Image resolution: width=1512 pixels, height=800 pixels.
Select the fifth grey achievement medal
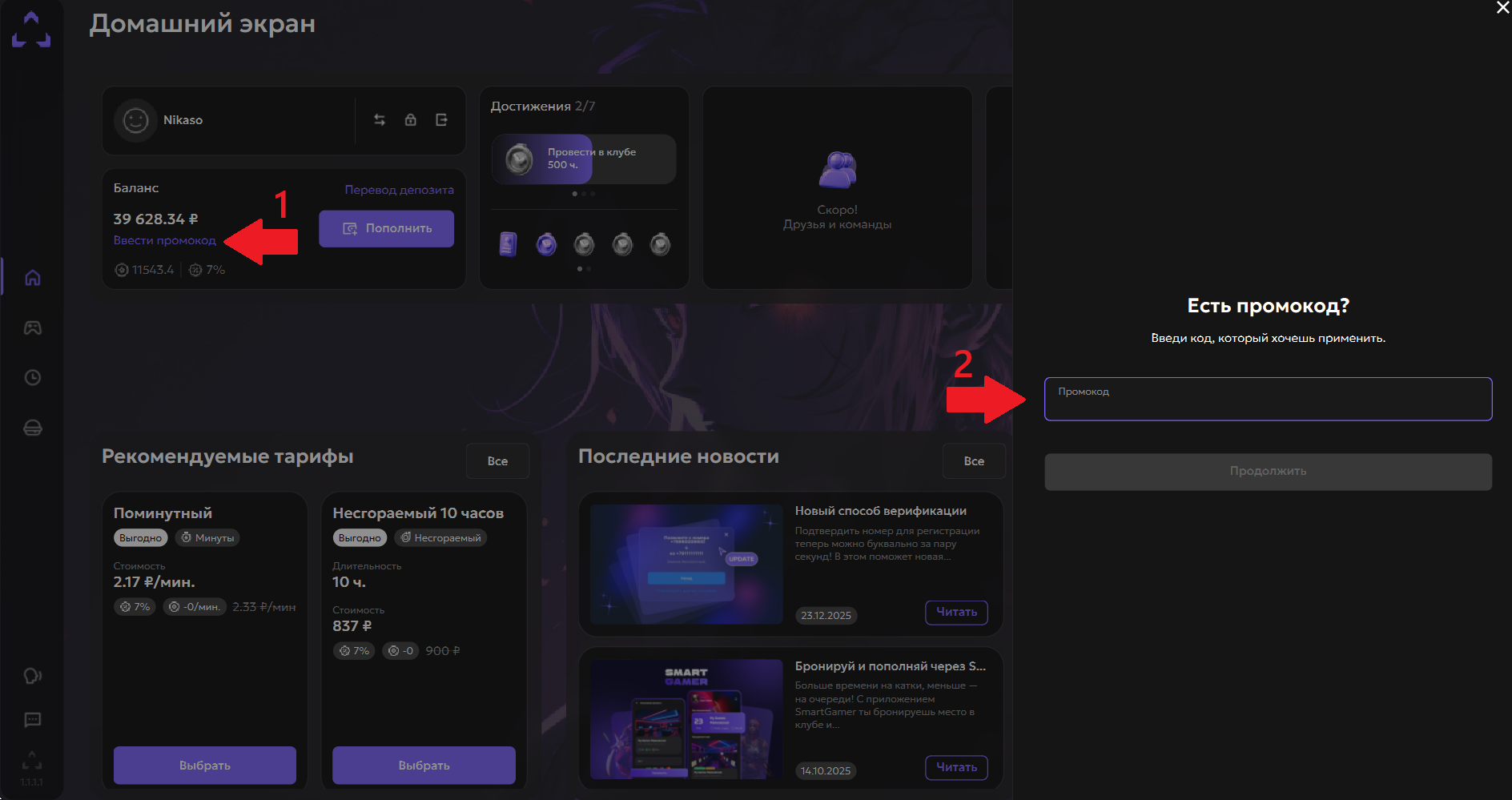click(660, 243)
